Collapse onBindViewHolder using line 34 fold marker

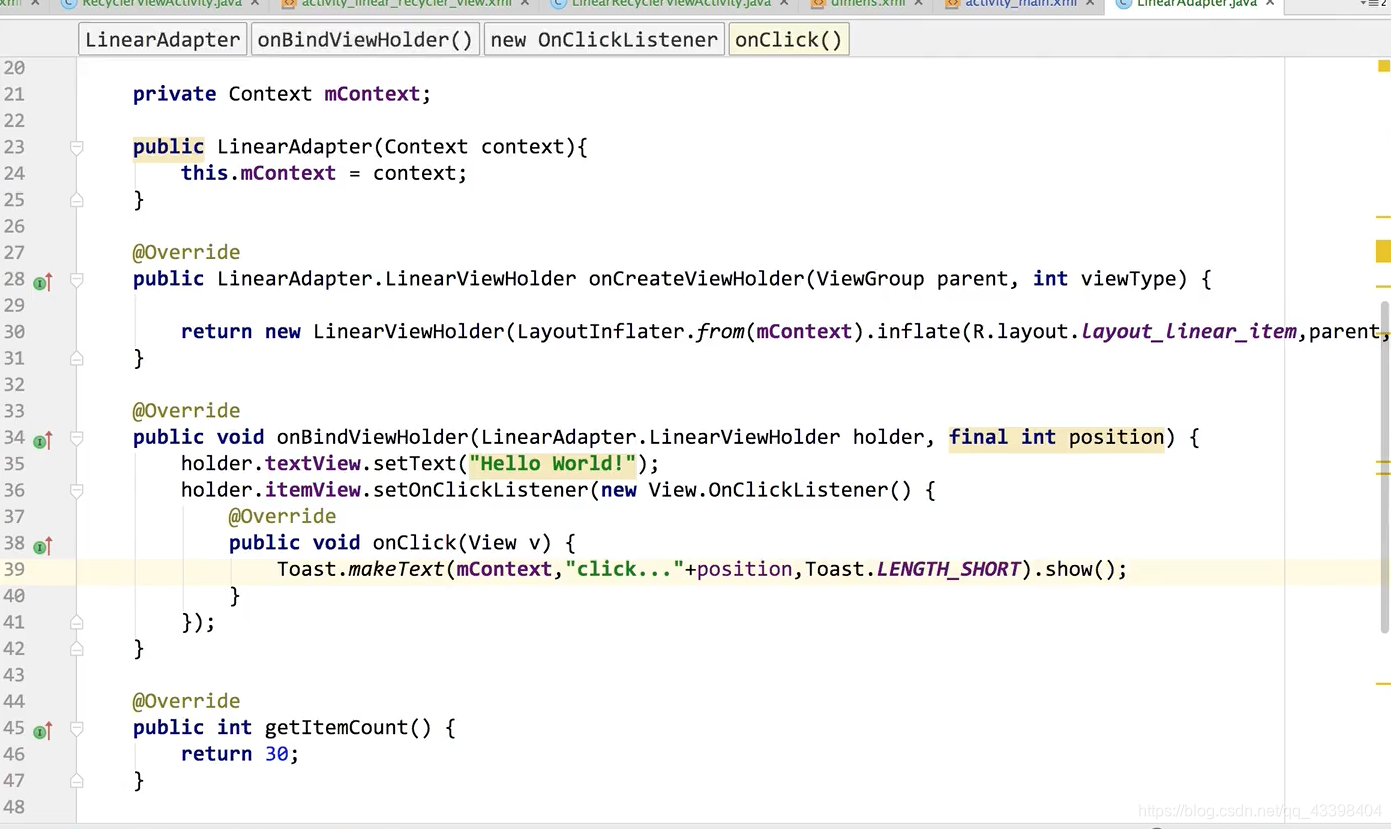[x=76, y=437]
